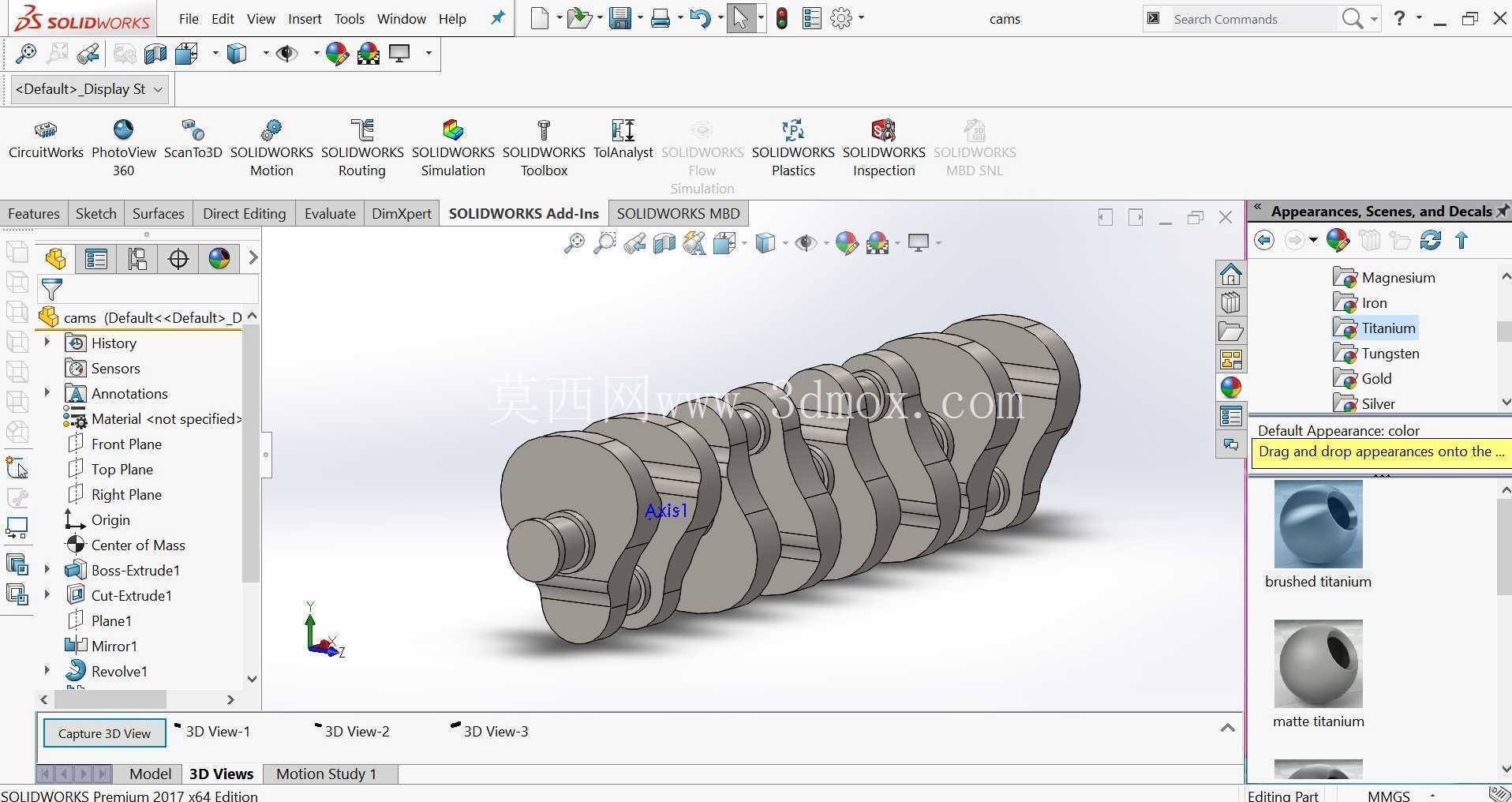Click the Rebuild traffic light icon

(781, 18)
